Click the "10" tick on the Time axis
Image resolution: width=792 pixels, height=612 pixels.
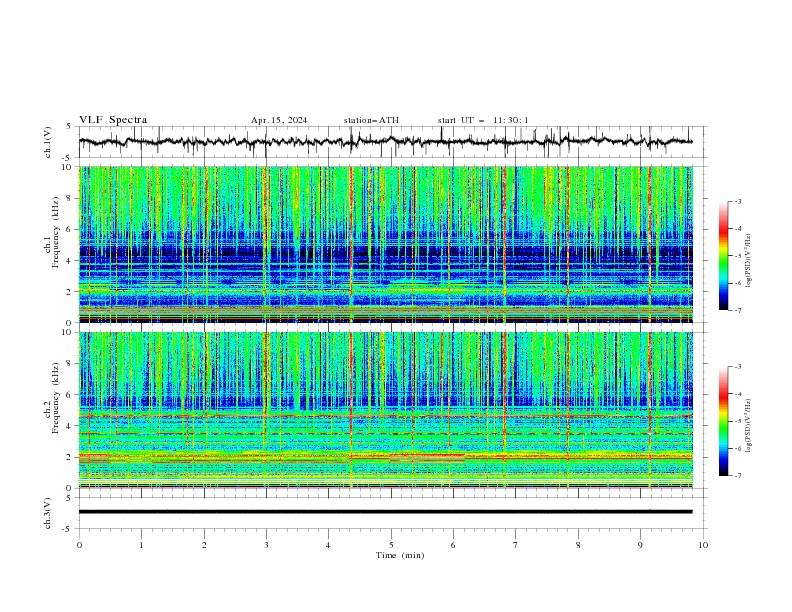point(703,545)
